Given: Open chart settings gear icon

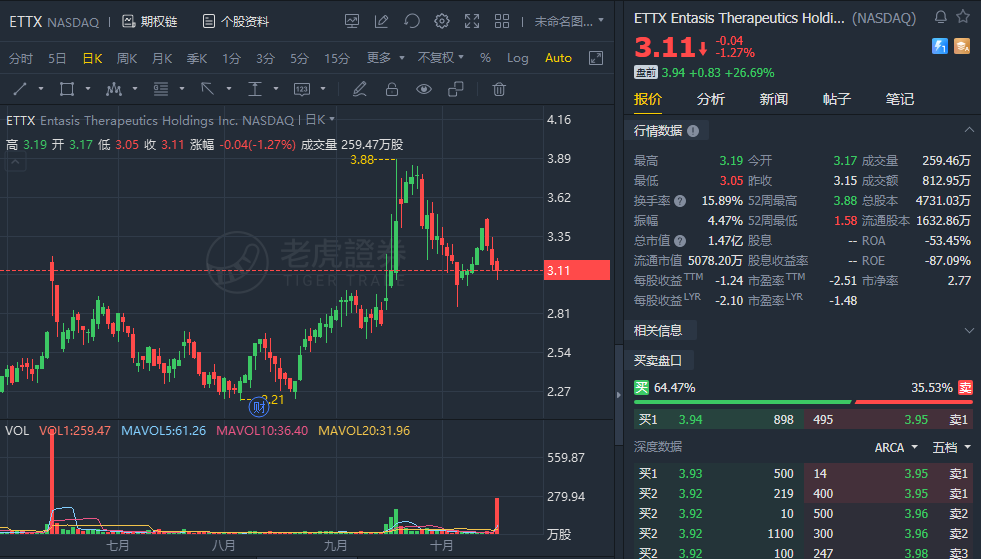Looking at the screenshot, I should pos(442,21).
